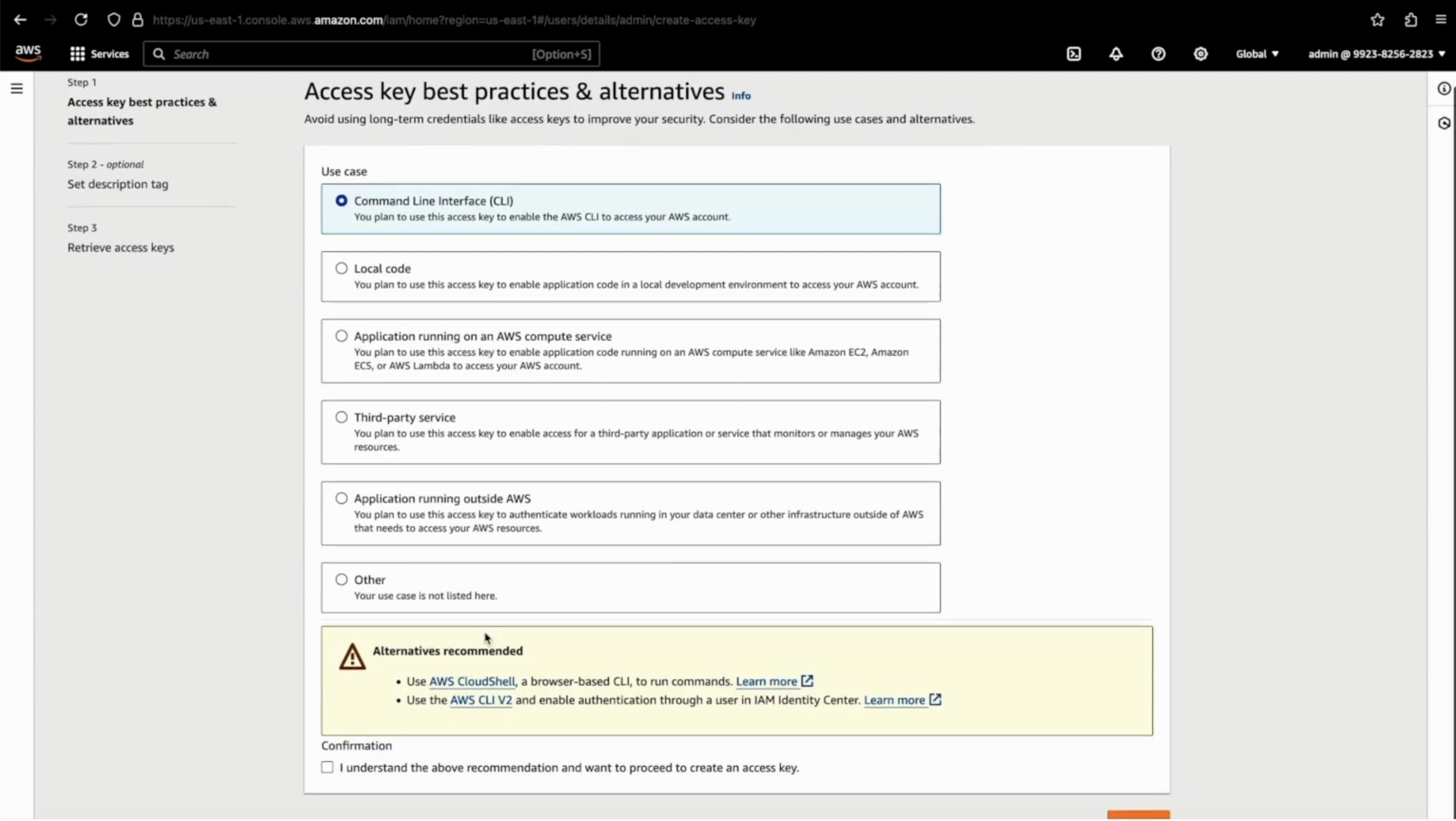Open the support help icon
Screen dimensions: 1456x821
pos(1158,54)
